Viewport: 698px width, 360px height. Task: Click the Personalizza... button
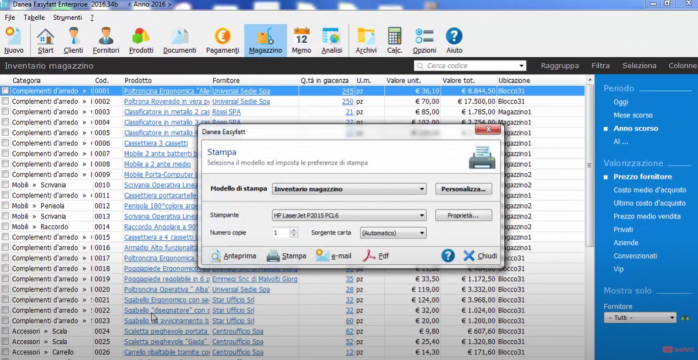[x=463, y=189]
